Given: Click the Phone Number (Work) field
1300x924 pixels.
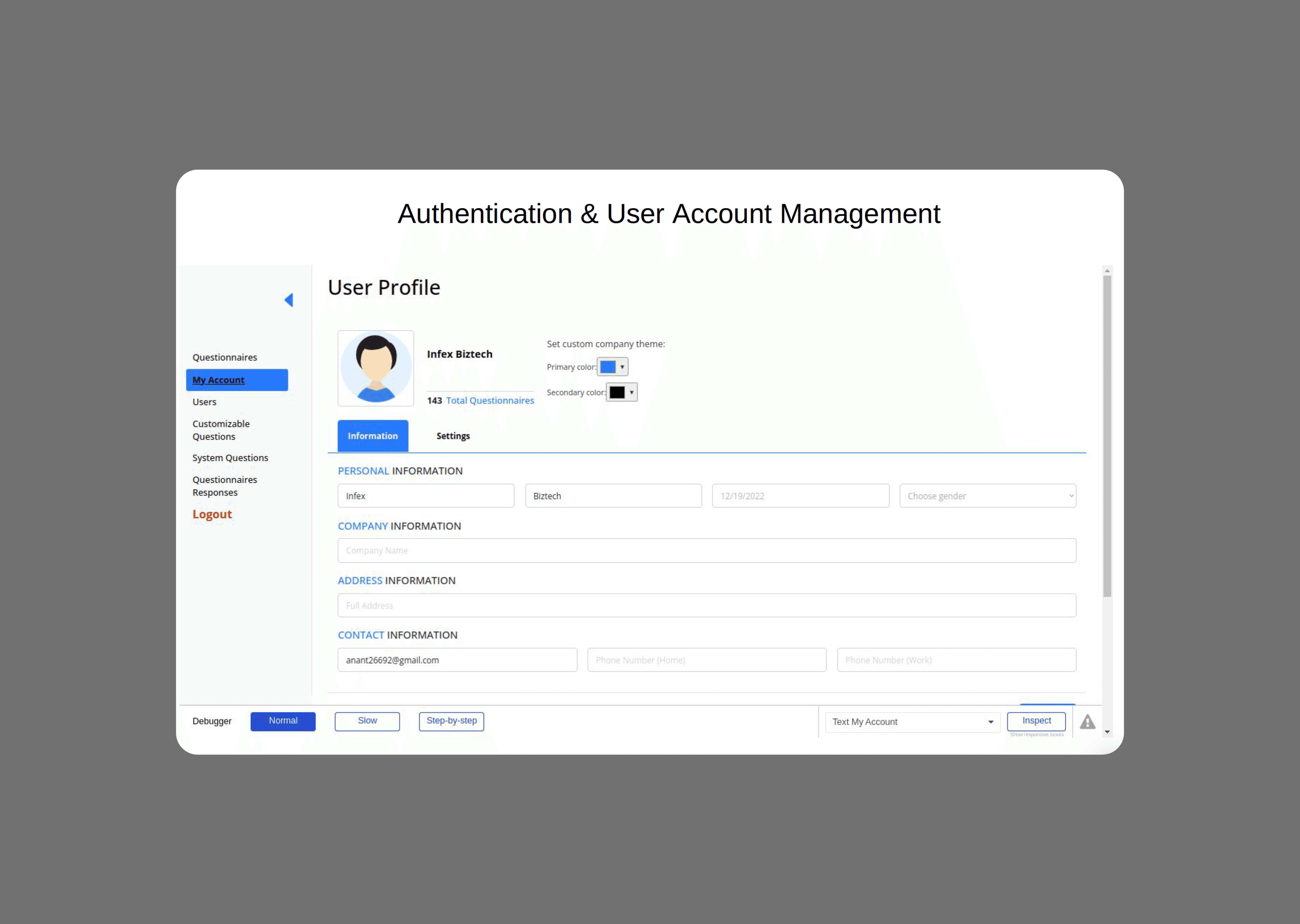Looking at the screenshot, I should (x=956, y=660).
